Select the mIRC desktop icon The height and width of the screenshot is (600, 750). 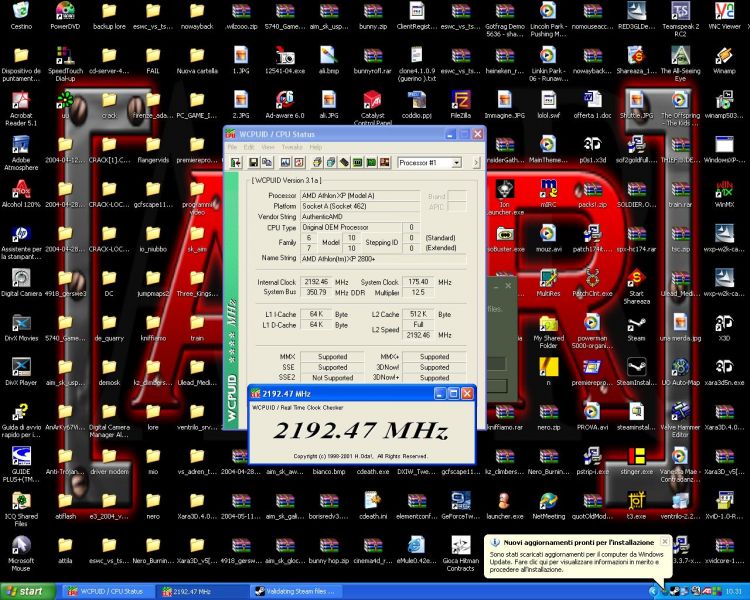pyautogui.click(x=548, y=194)
